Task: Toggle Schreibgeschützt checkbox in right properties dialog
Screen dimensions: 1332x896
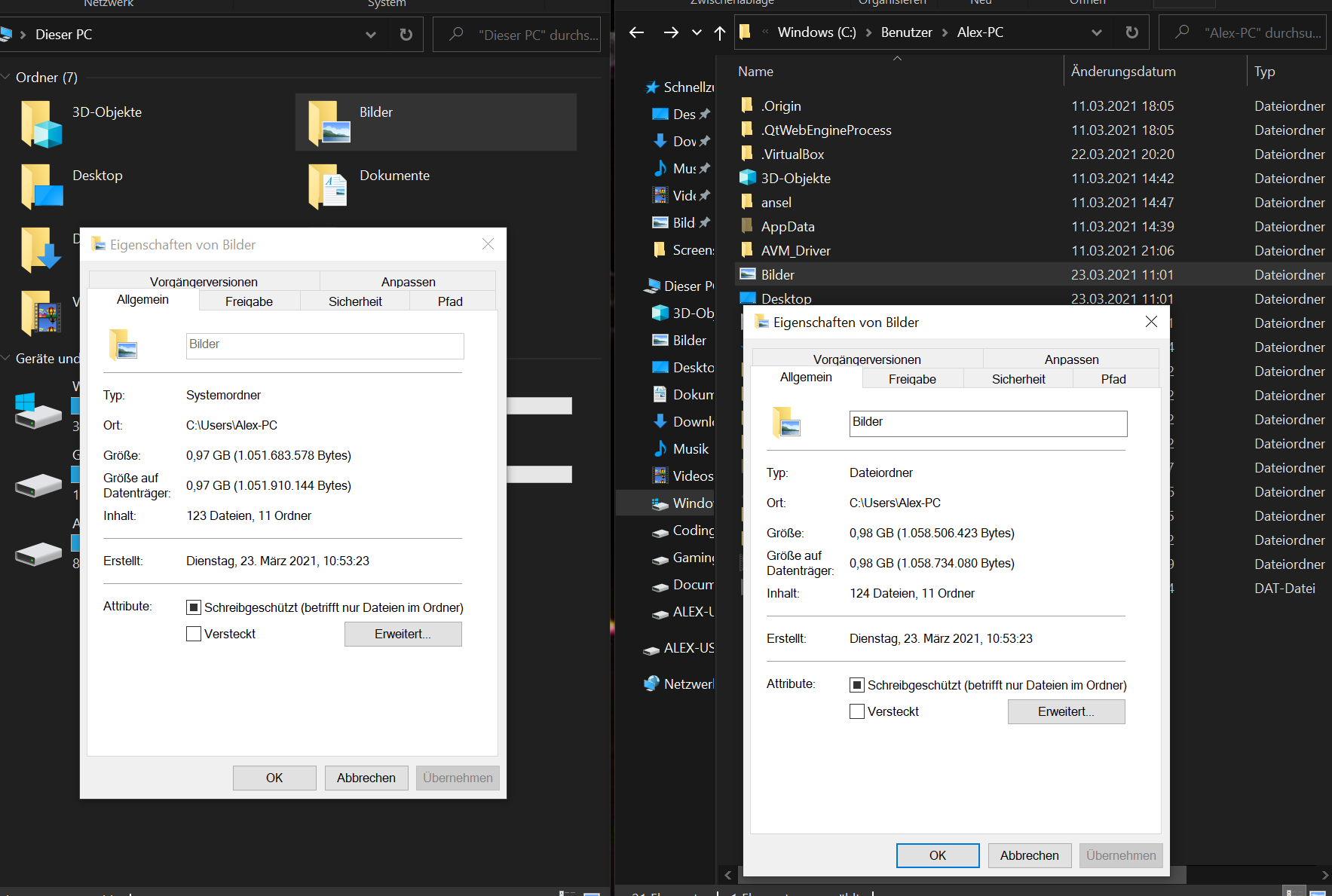Action: point(857,685)
